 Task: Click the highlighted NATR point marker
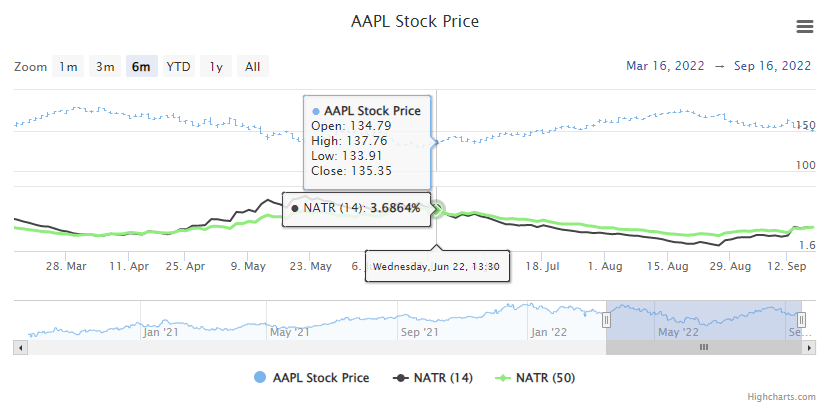[x=437, y=209]
